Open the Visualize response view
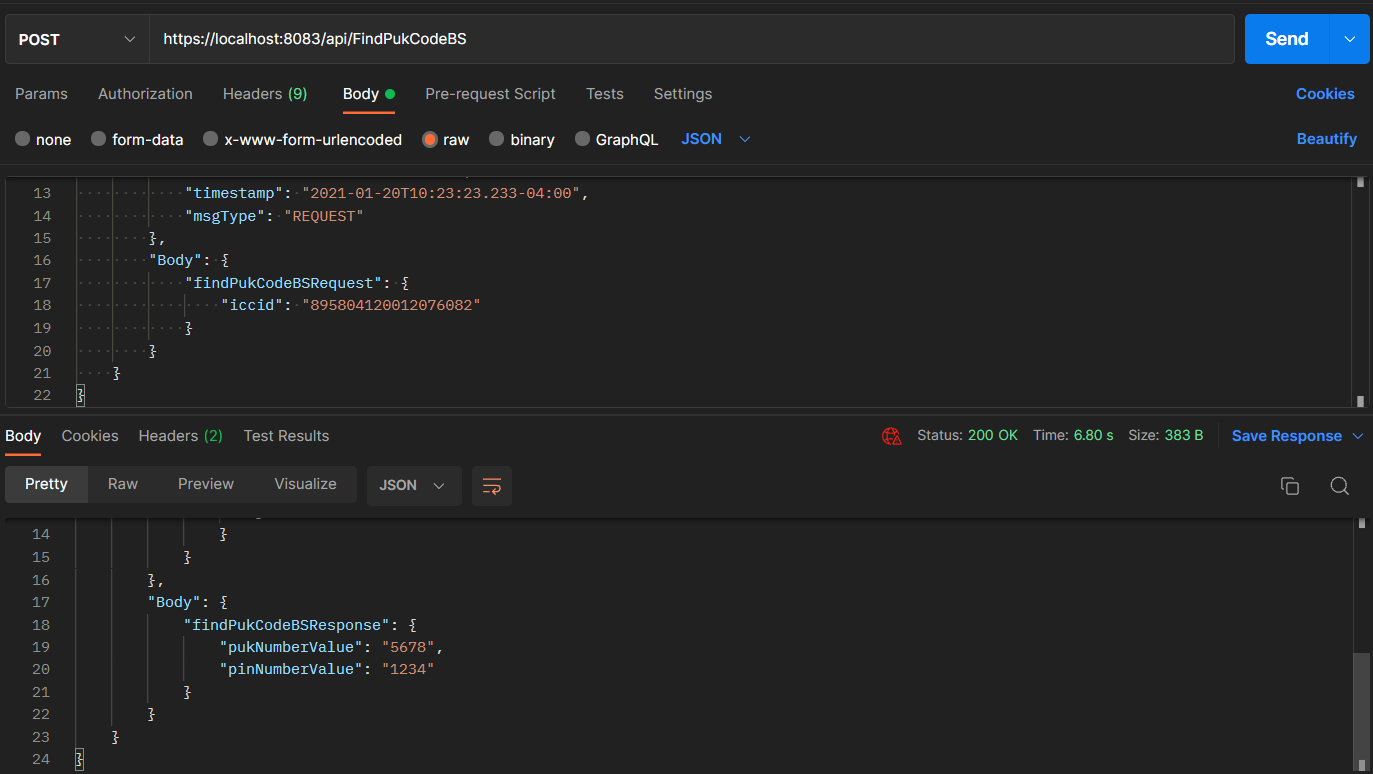The width and height of the screenshot is (1373, 774). (x=305, y=484)
